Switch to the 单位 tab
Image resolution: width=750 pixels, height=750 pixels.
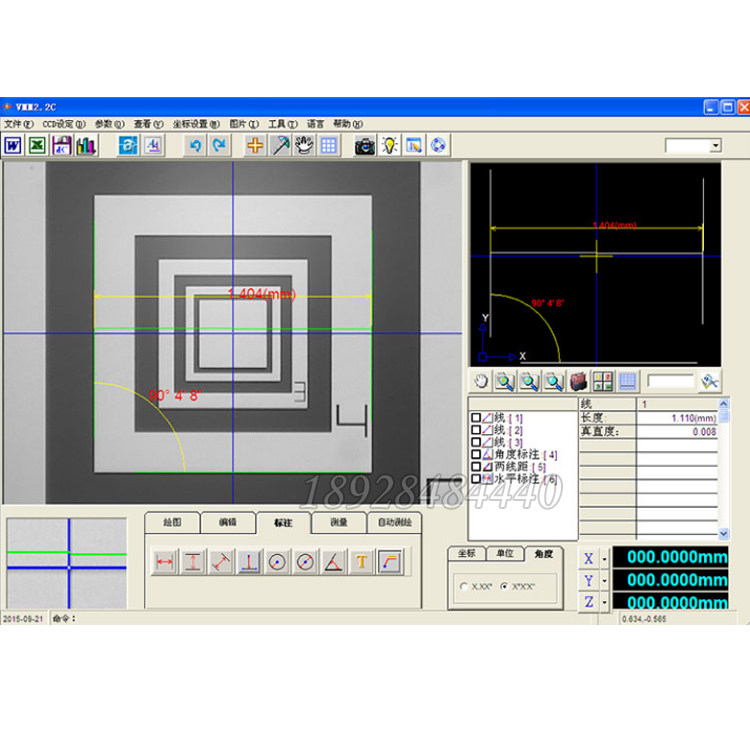[x=505, y=554]
